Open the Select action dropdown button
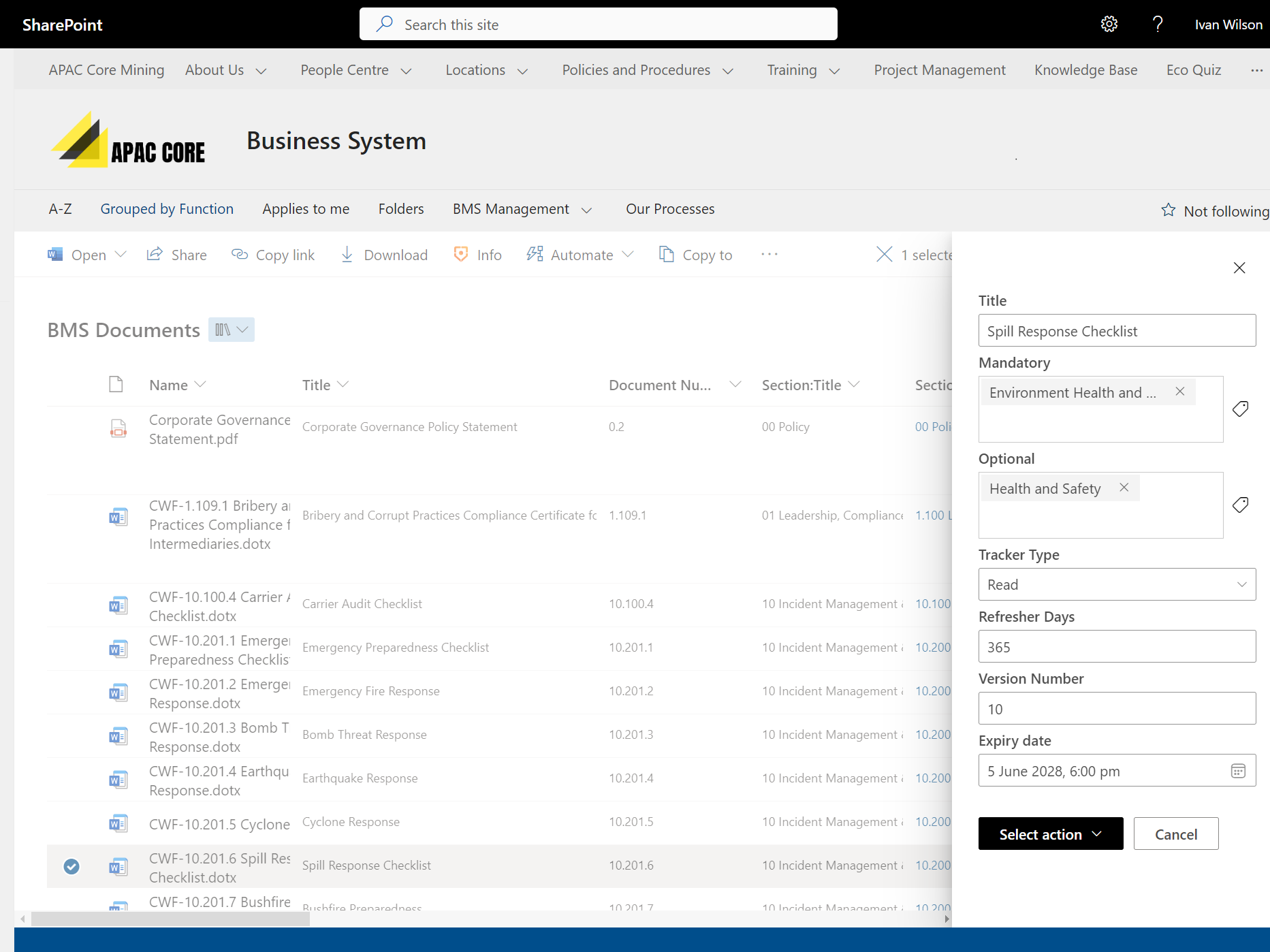The image size is (1270, 952). (1050, 834)
